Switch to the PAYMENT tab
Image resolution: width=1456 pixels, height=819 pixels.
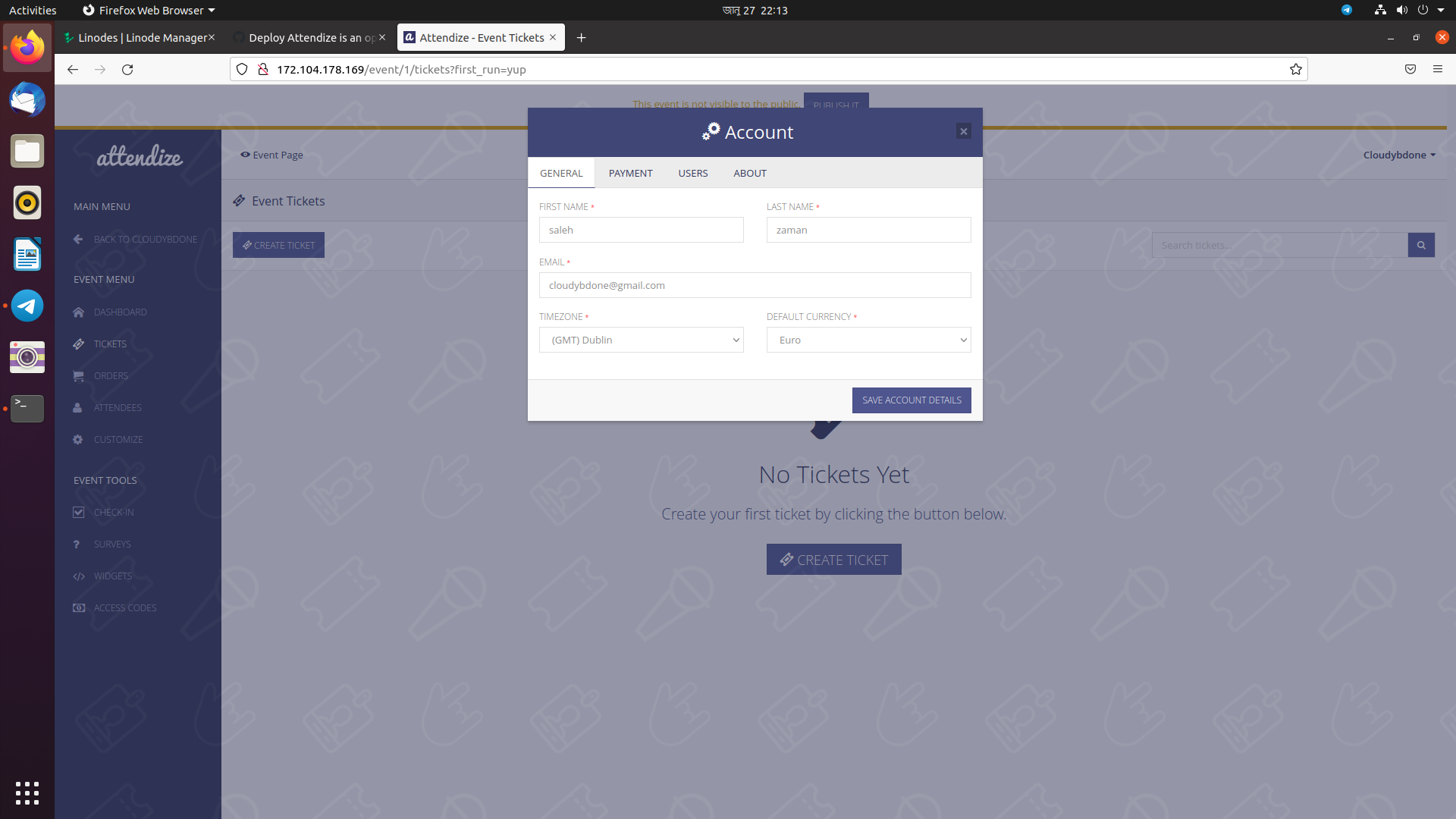(630, 173)
